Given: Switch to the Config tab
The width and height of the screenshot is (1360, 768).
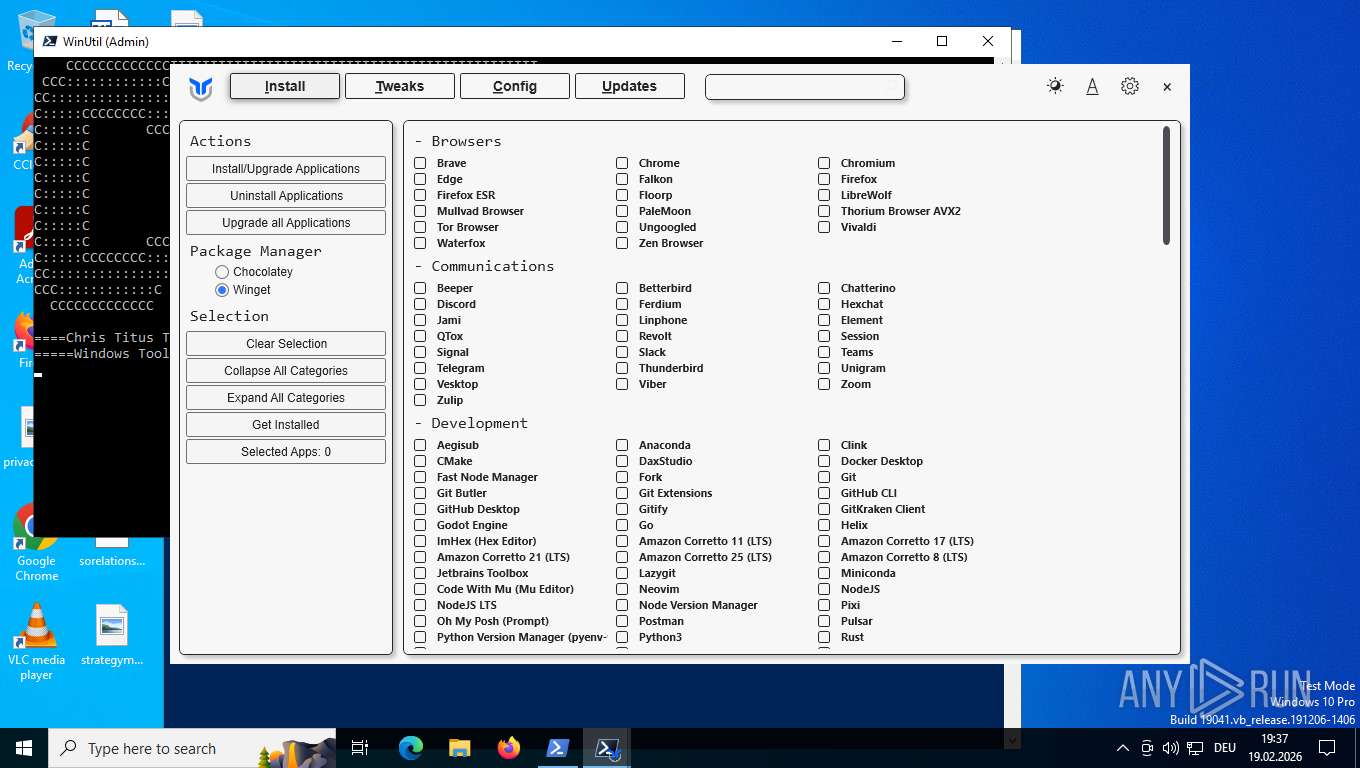Looking at the screenshot, I should [x=515, y=87].
